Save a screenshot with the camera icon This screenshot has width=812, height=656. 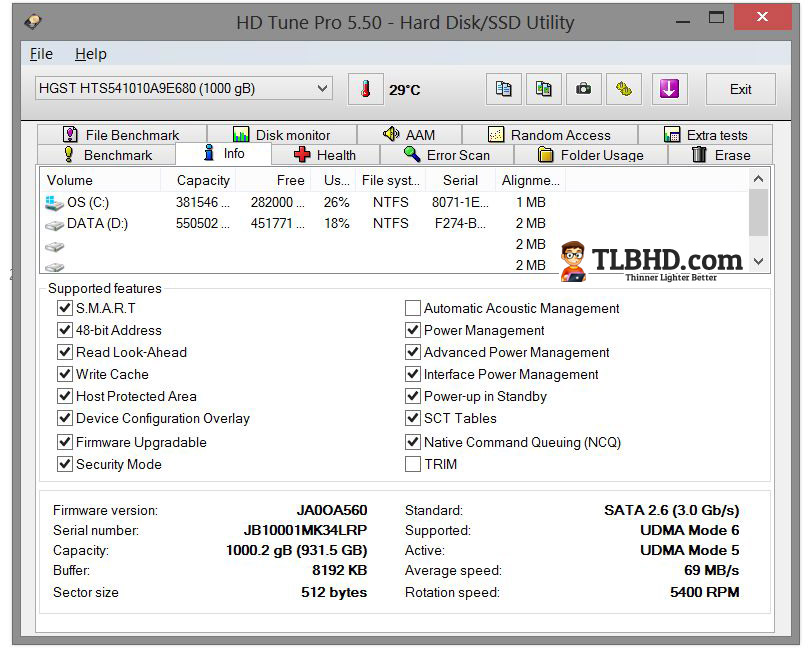pyautogui.click(x=584, y=89)
